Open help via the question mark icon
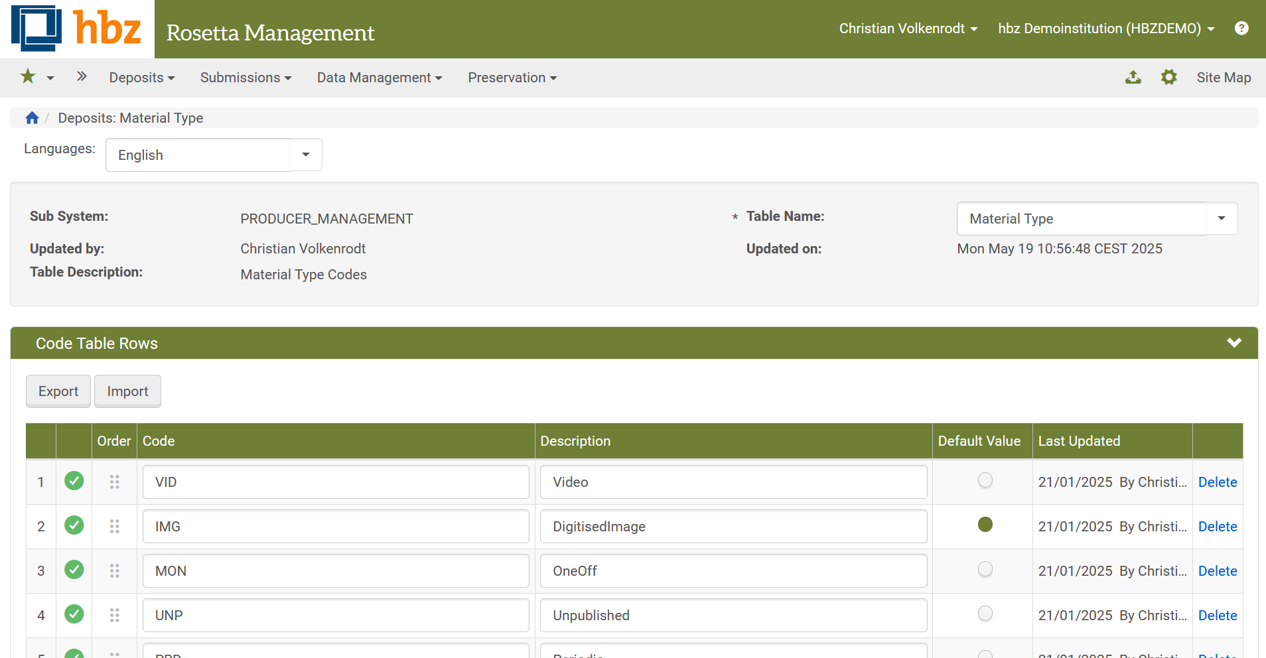 point(1241,28)
